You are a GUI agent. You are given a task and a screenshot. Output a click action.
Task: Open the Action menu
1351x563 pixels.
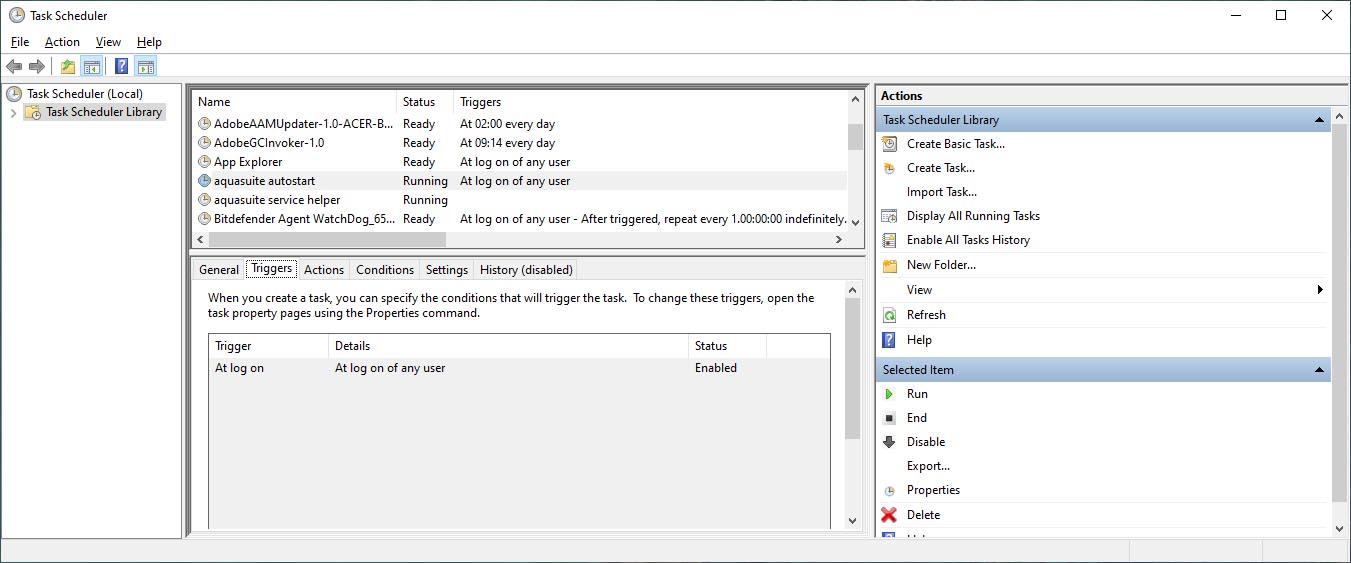[62, 42]
